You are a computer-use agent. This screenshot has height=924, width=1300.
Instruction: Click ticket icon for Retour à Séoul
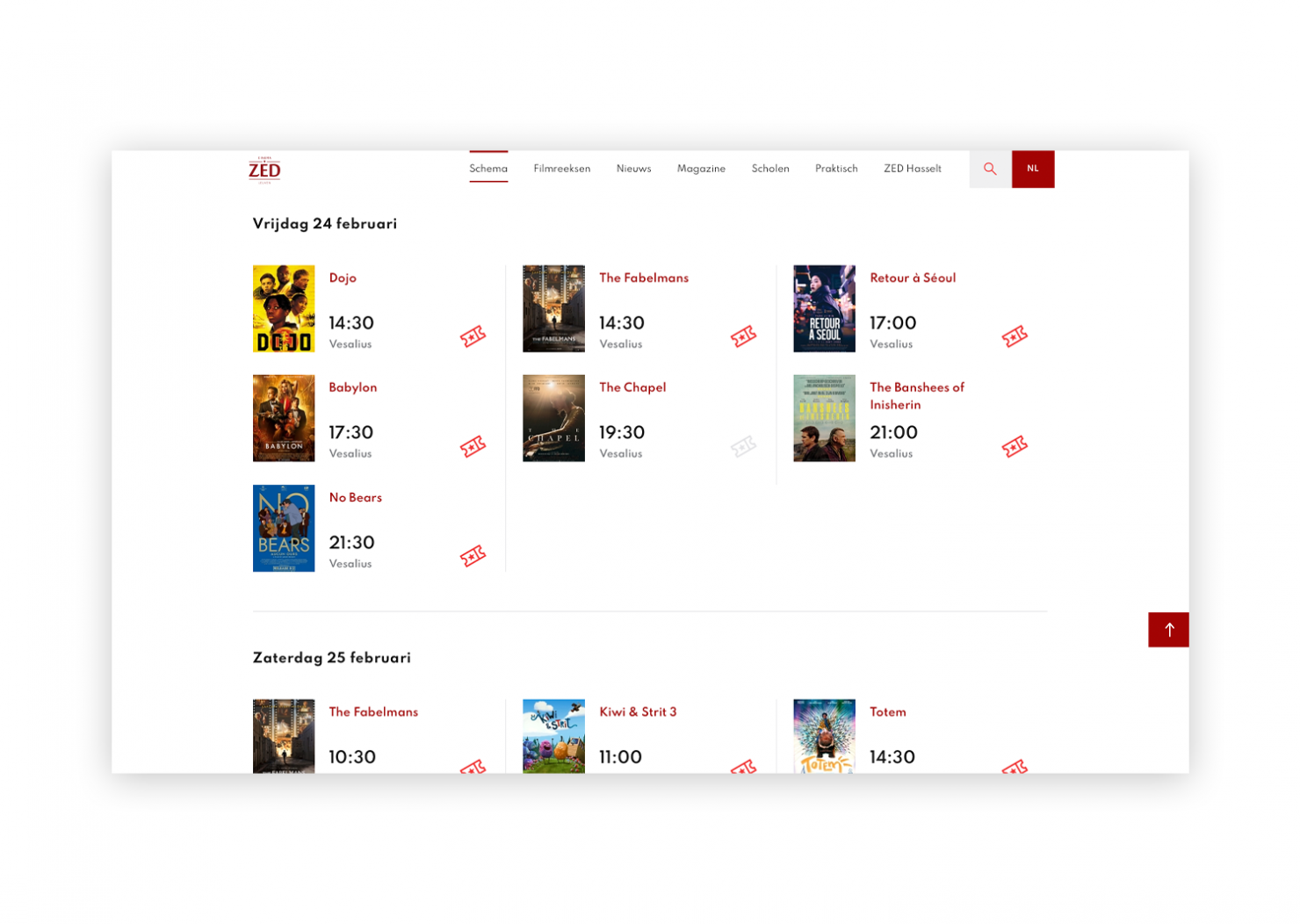[1015, 336]
